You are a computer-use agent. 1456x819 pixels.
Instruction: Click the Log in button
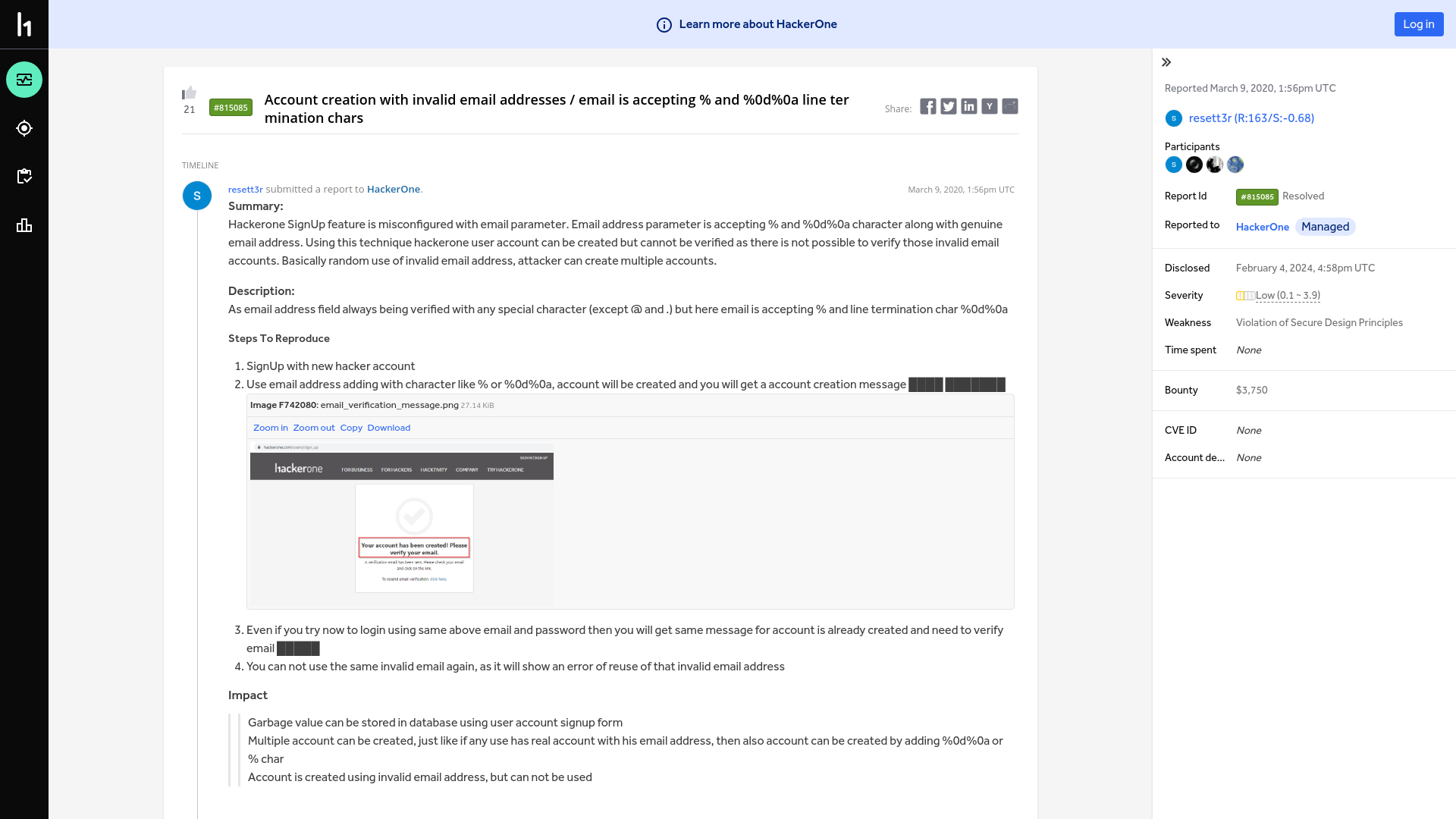[1418, 24]
